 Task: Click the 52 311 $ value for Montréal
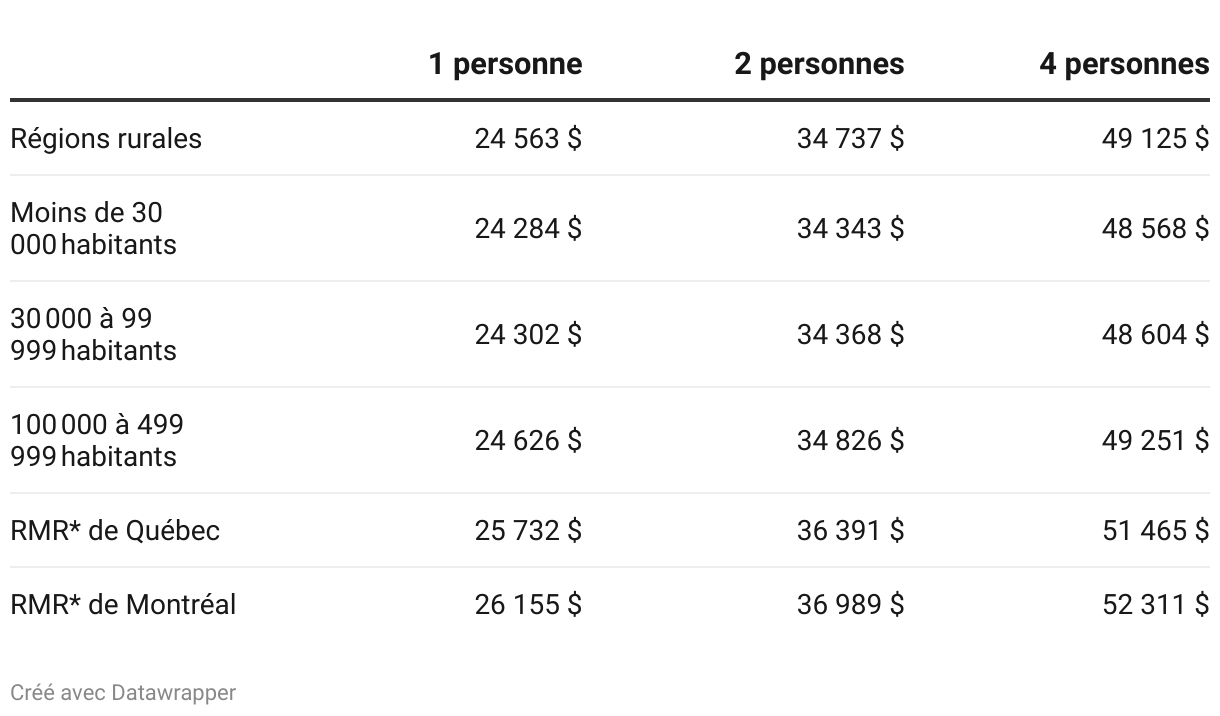(x=1155, y=605)
